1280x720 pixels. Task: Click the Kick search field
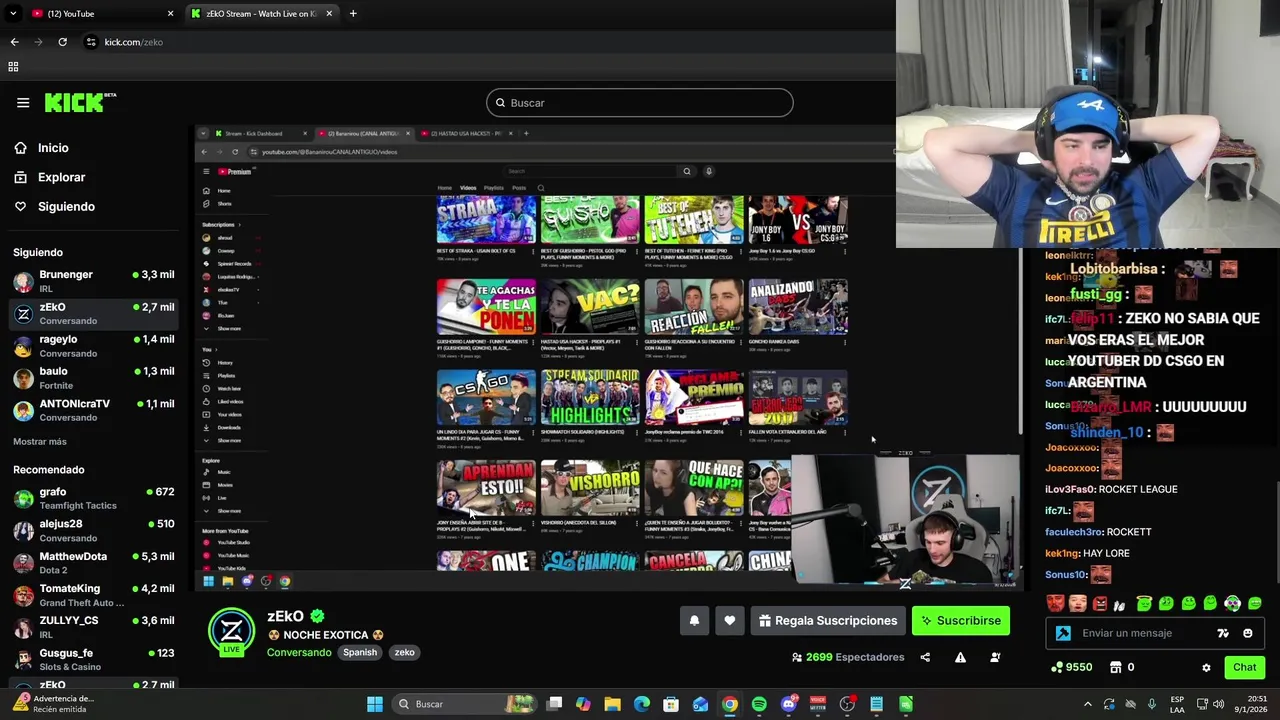[640, 103]
